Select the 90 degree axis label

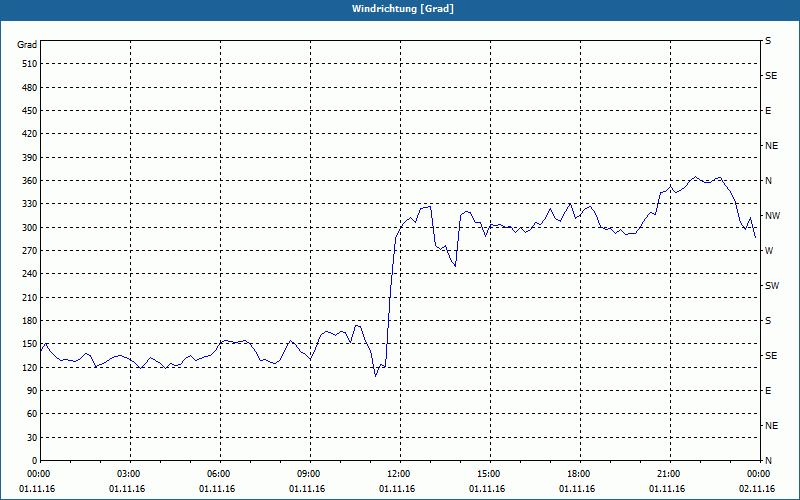[32, 391]
